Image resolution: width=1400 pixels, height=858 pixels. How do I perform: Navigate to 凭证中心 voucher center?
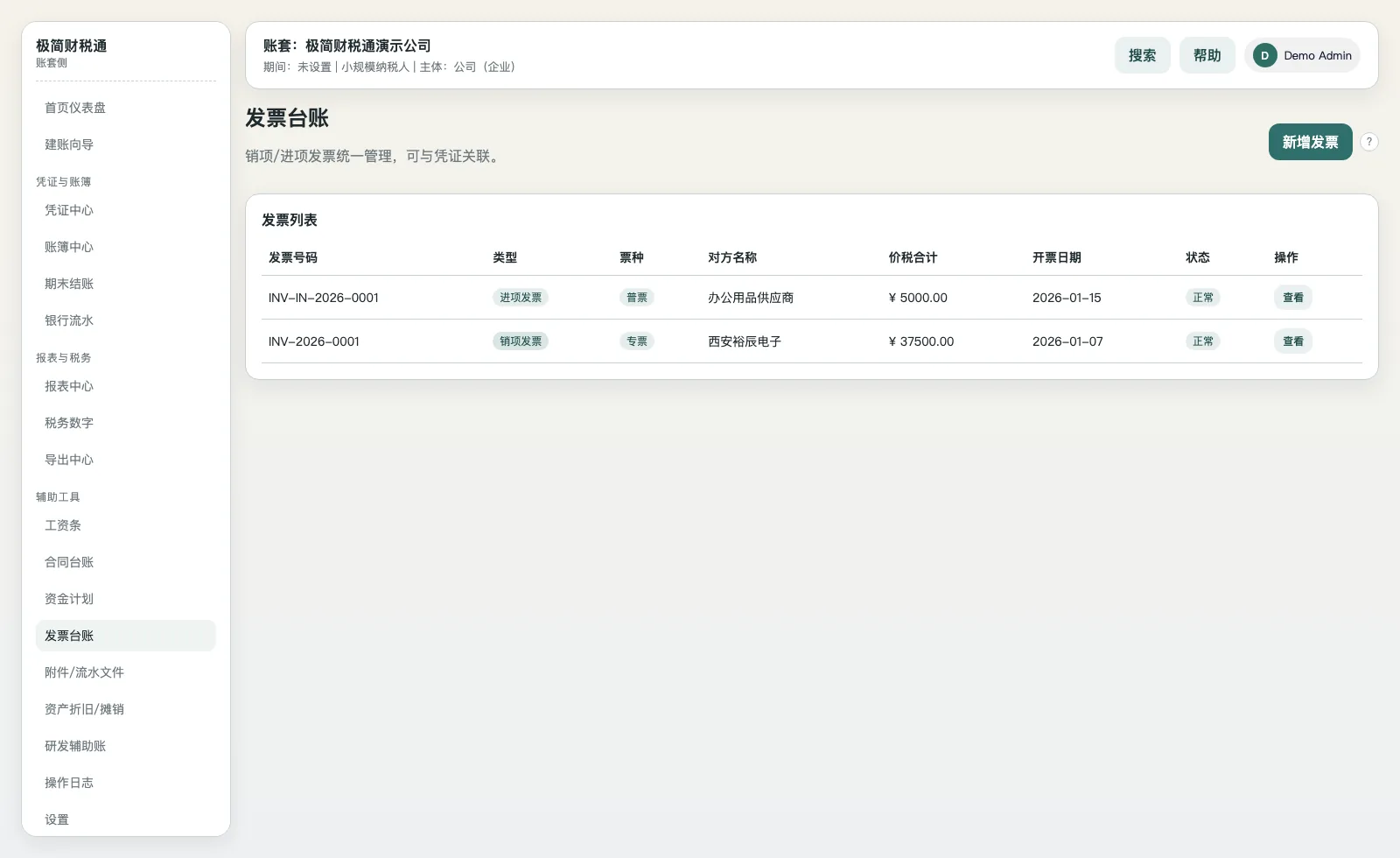point(69,209)
